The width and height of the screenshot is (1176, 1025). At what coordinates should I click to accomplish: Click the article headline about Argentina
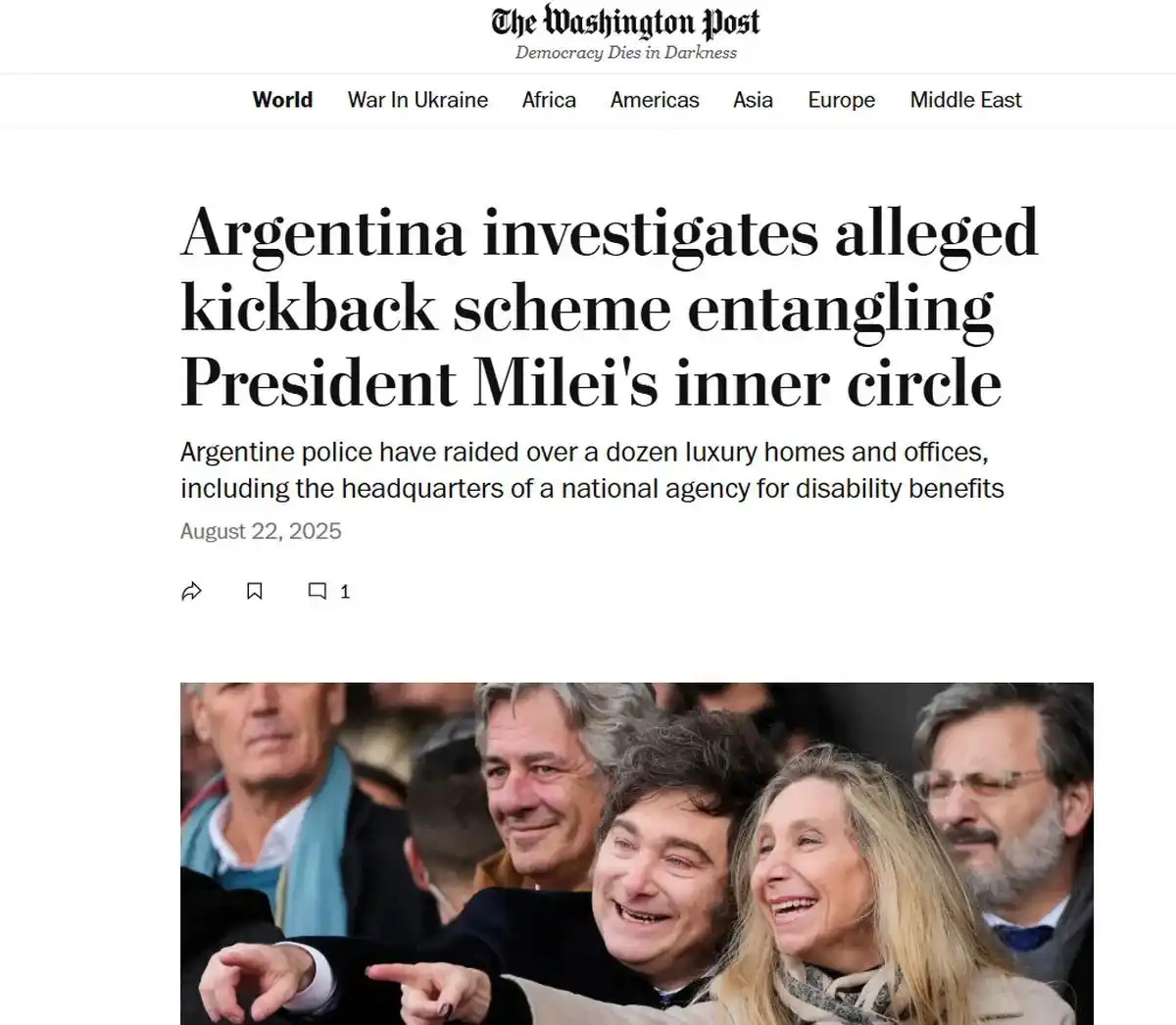pyautogui.click(x=608, y=306)
